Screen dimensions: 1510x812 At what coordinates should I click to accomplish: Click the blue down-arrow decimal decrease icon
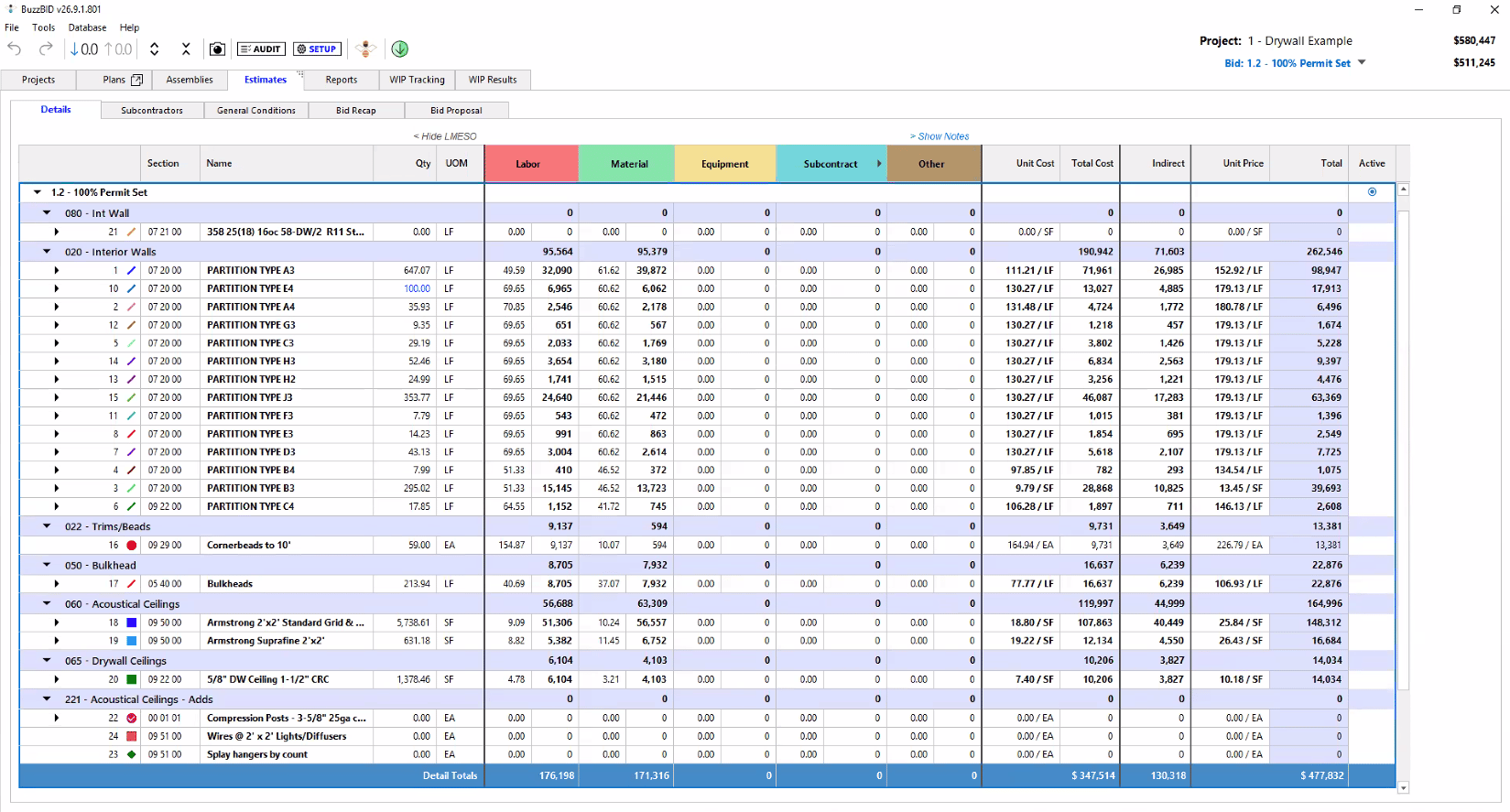point(84,49)
